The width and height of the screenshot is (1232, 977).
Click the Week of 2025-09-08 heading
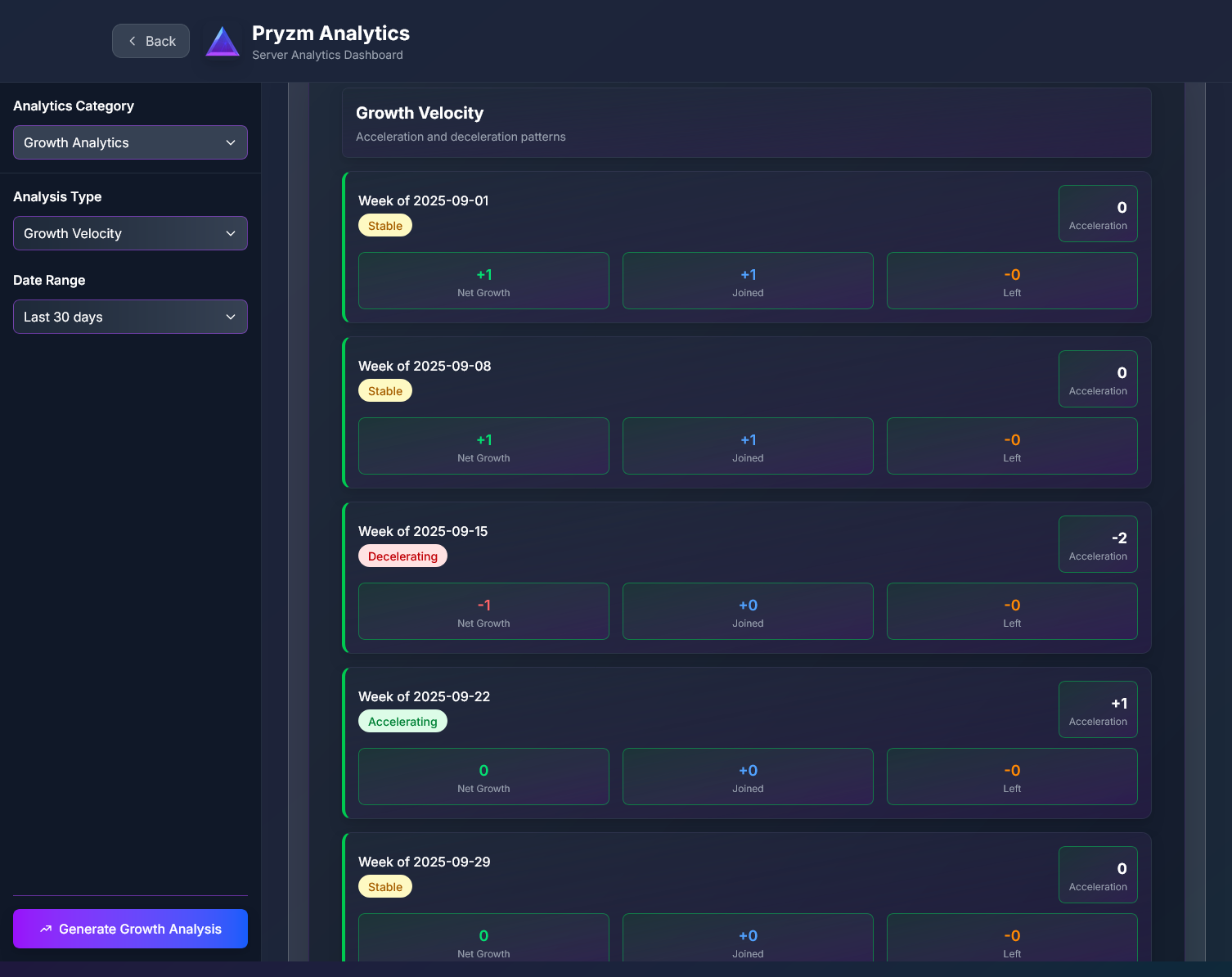[x=424, y=366]
